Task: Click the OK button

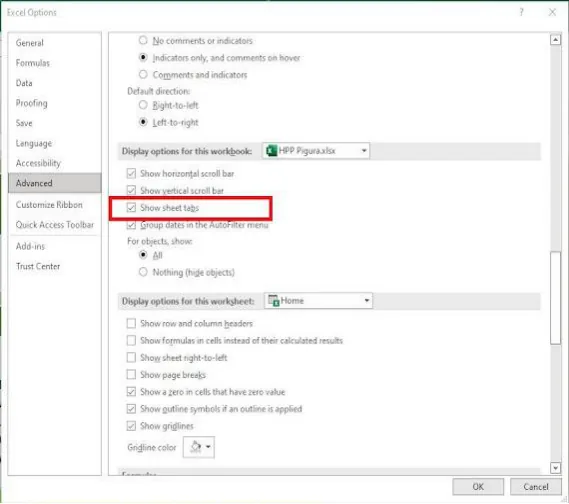Action: pyautogui.click(x=478, y=487)
